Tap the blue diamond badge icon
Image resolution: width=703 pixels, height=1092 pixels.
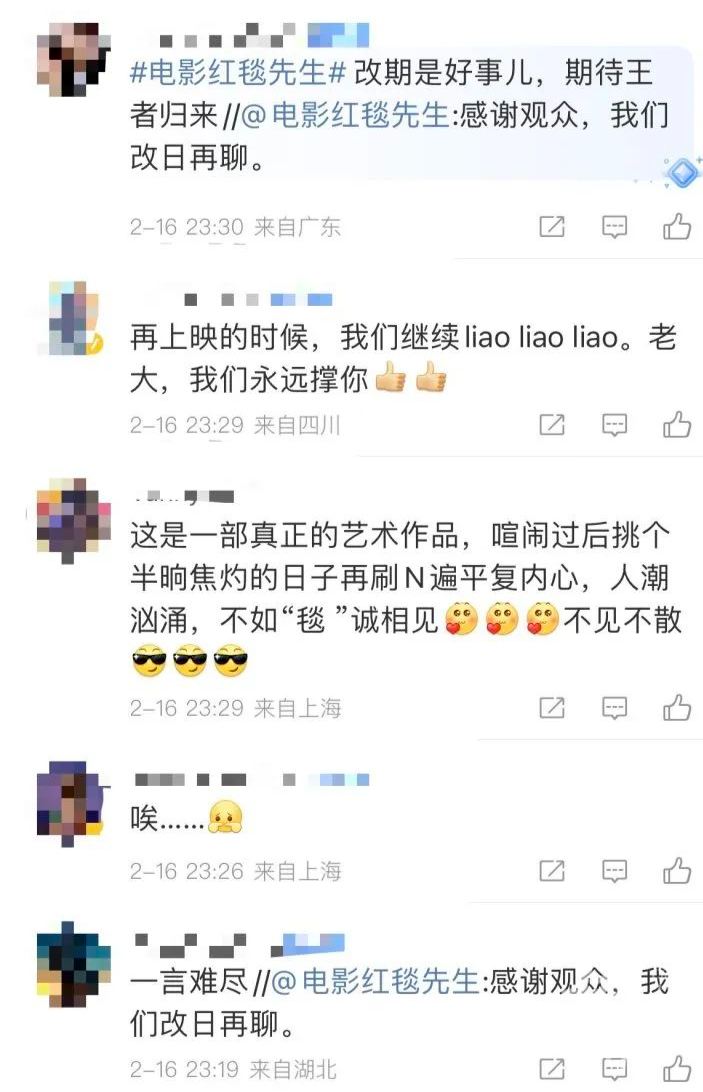(682, 172)
